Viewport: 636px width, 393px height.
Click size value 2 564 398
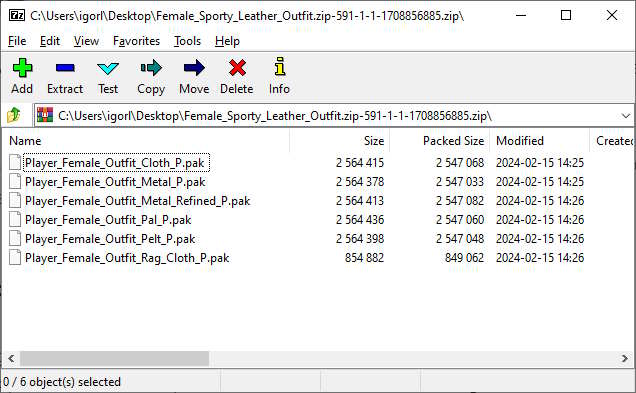(360, 239)
